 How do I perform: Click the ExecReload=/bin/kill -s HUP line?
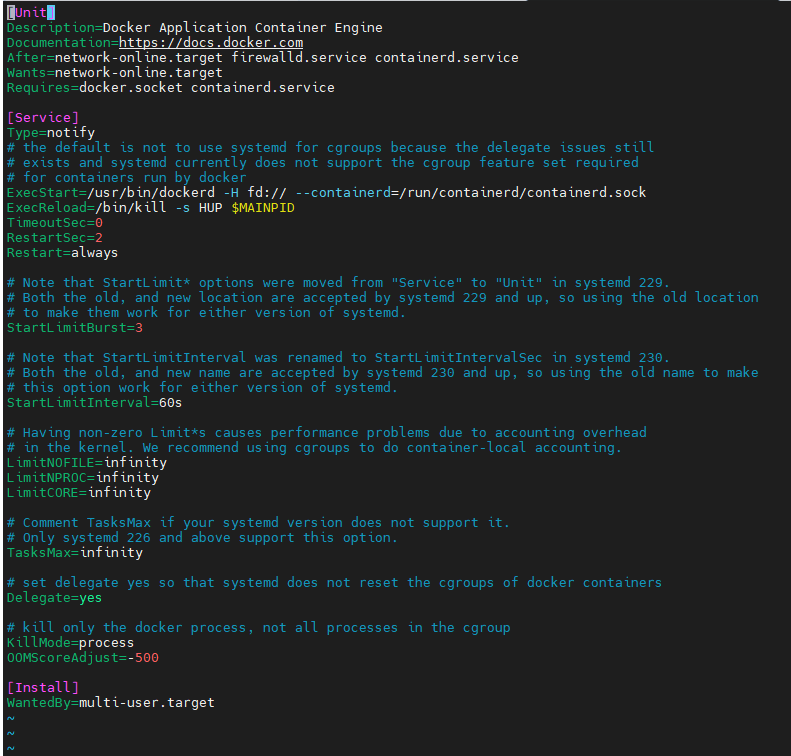pos(151,208)
